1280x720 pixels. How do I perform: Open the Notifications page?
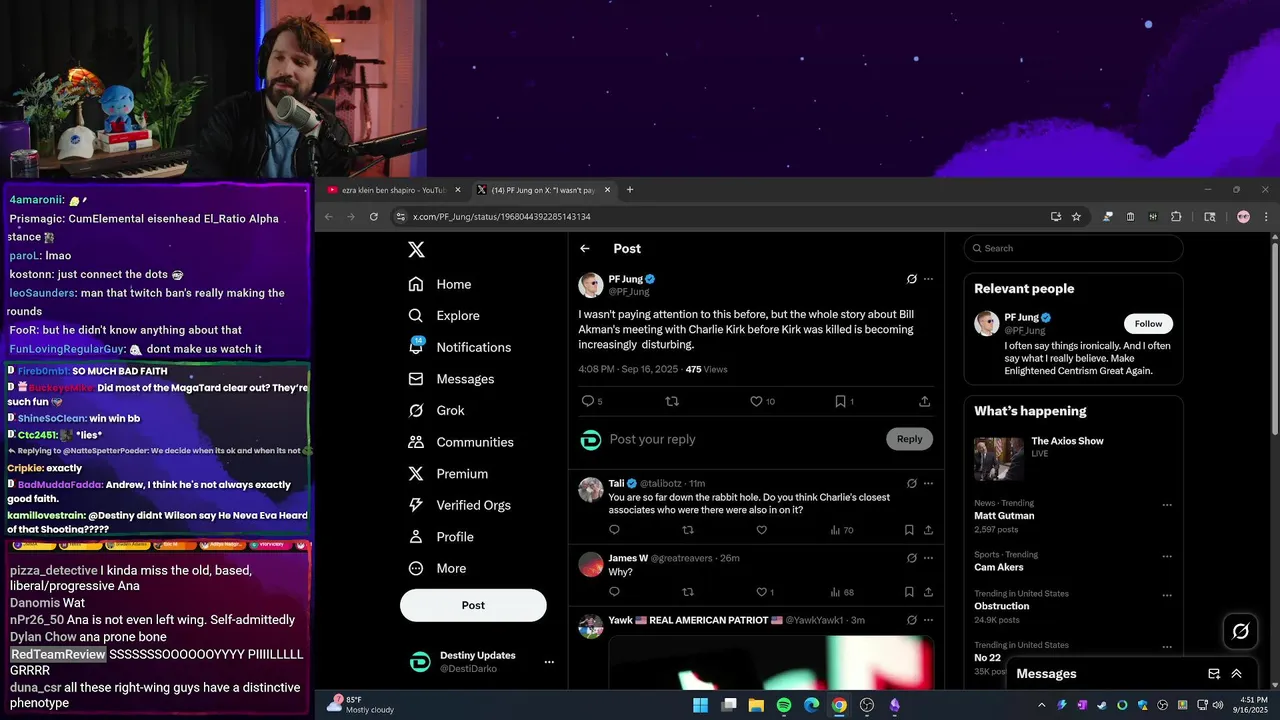click(x=460, y=347)
